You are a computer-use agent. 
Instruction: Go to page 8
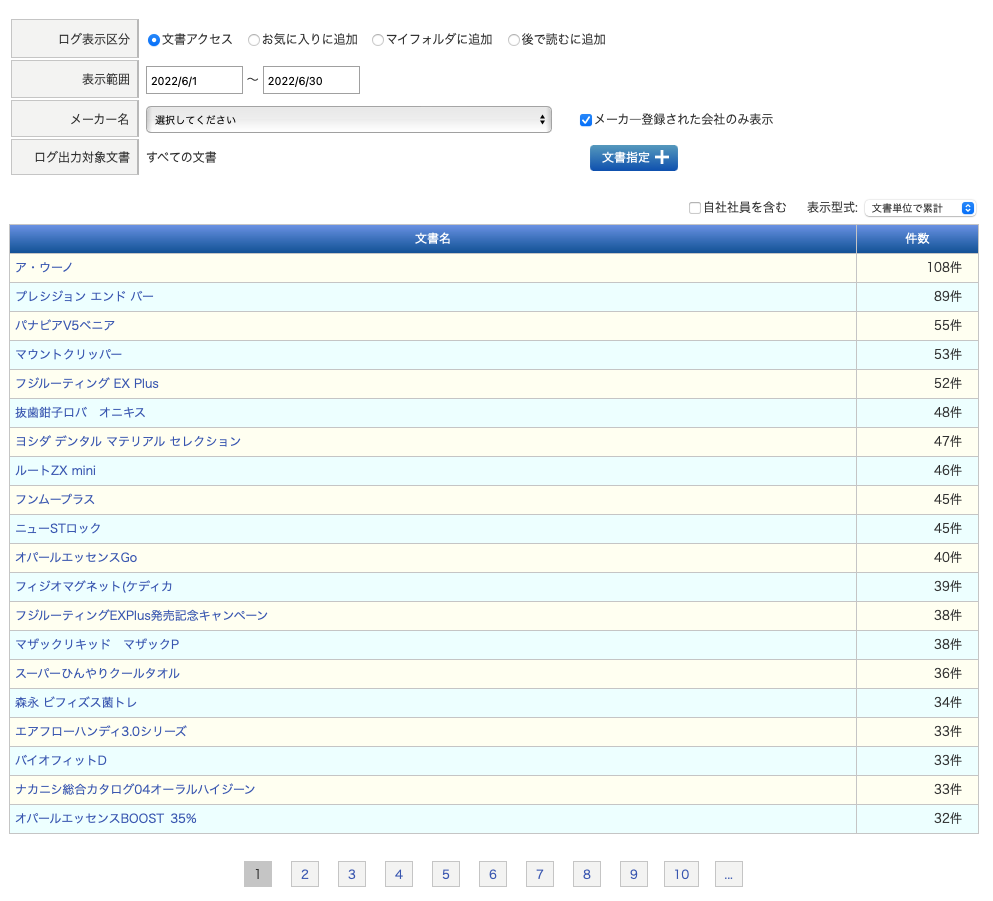click(586, 874)
